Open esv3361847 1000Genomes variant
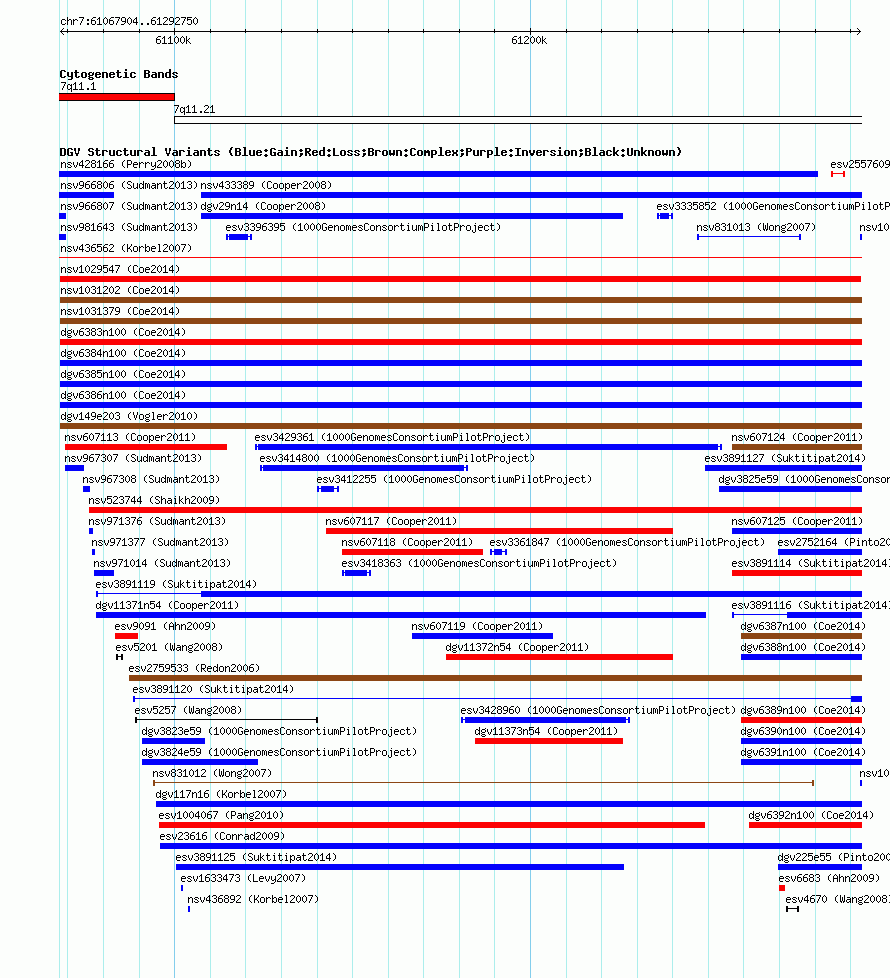Image resolution: width=890 pixels, height=978 pixels. point(498,552)
